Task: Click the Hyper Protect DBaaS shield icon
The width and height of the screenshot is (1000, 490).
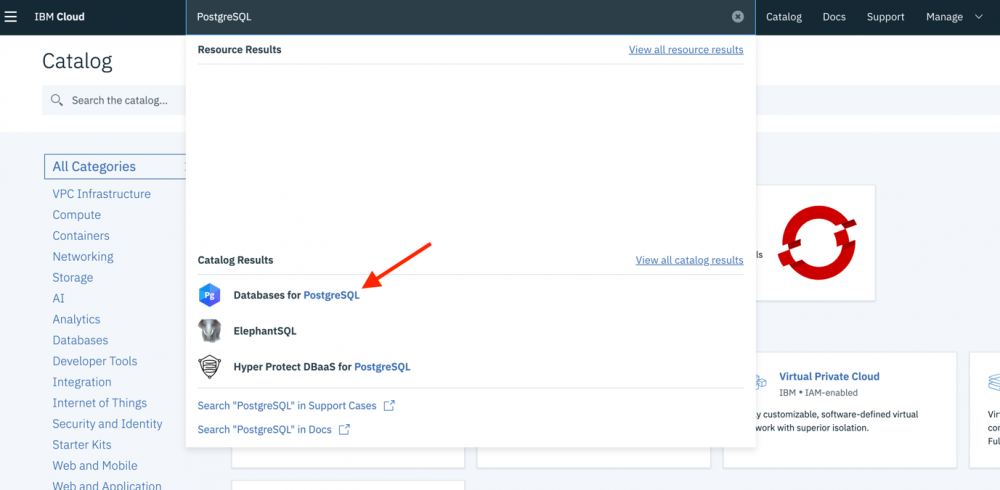Action: (210, 367)
